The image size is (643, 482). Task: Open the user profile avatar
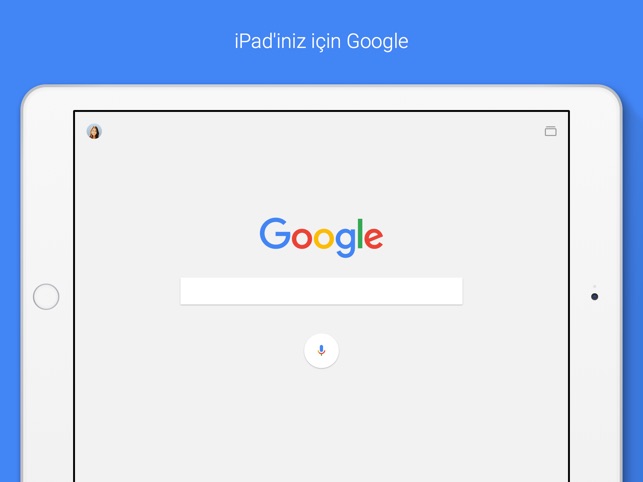pyautogui.click(x=94, y=131)
